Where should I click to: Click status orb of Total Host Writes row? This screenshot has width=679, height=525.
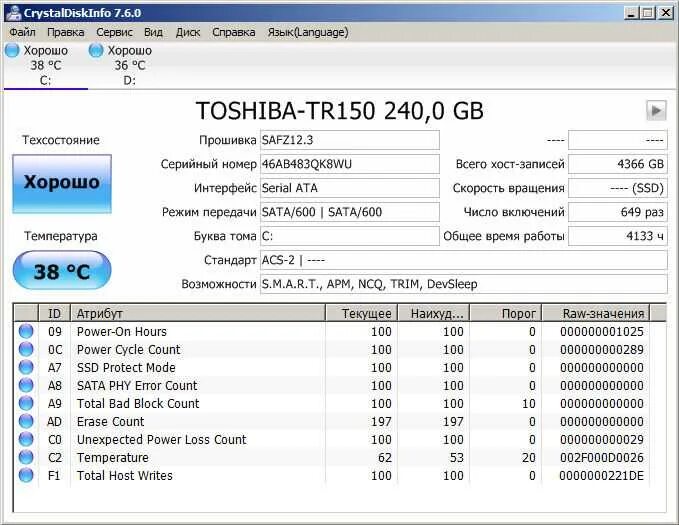click(x=26, y=475)
